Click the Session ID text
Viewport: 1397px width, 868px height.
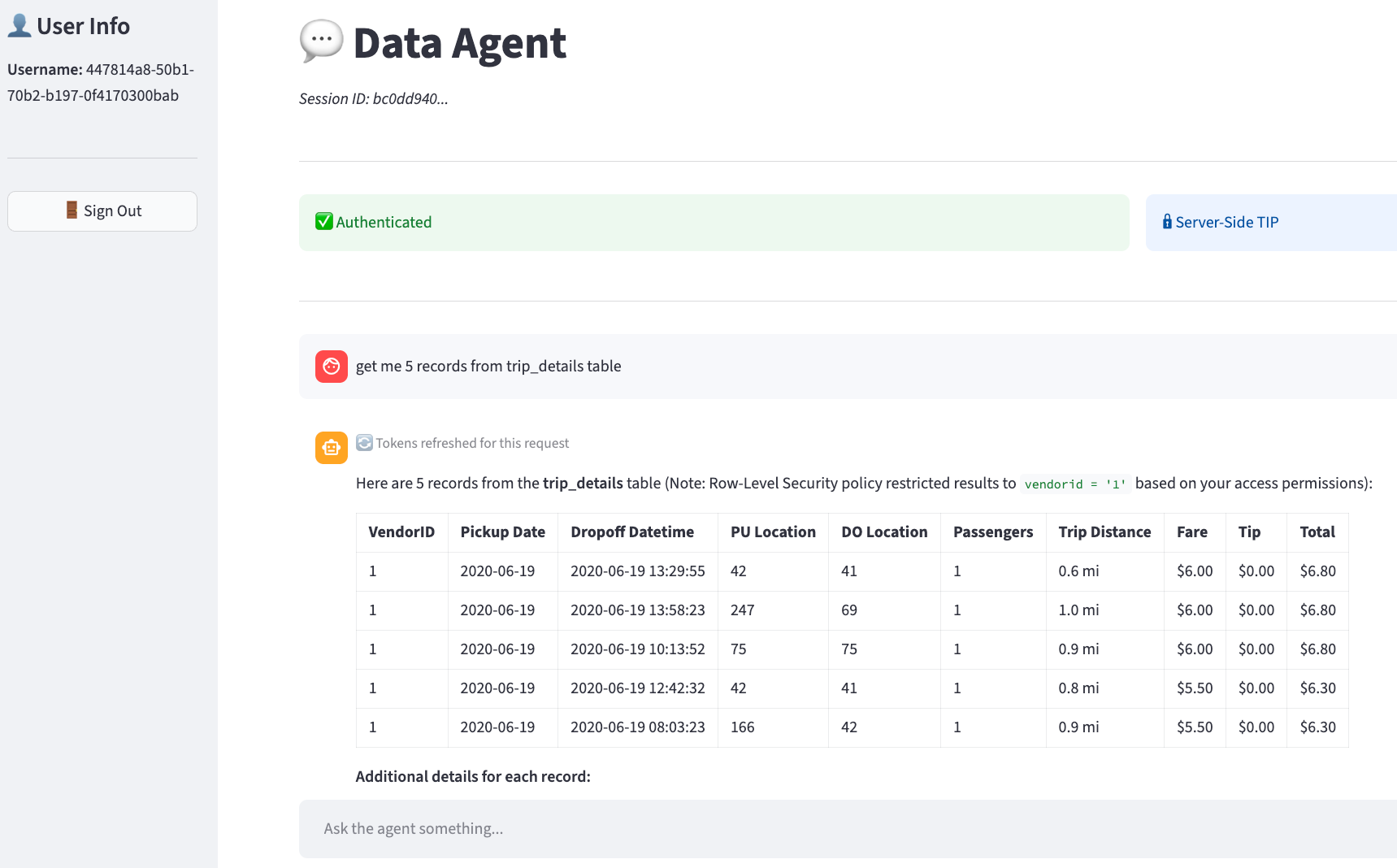(x=374, y=99)
